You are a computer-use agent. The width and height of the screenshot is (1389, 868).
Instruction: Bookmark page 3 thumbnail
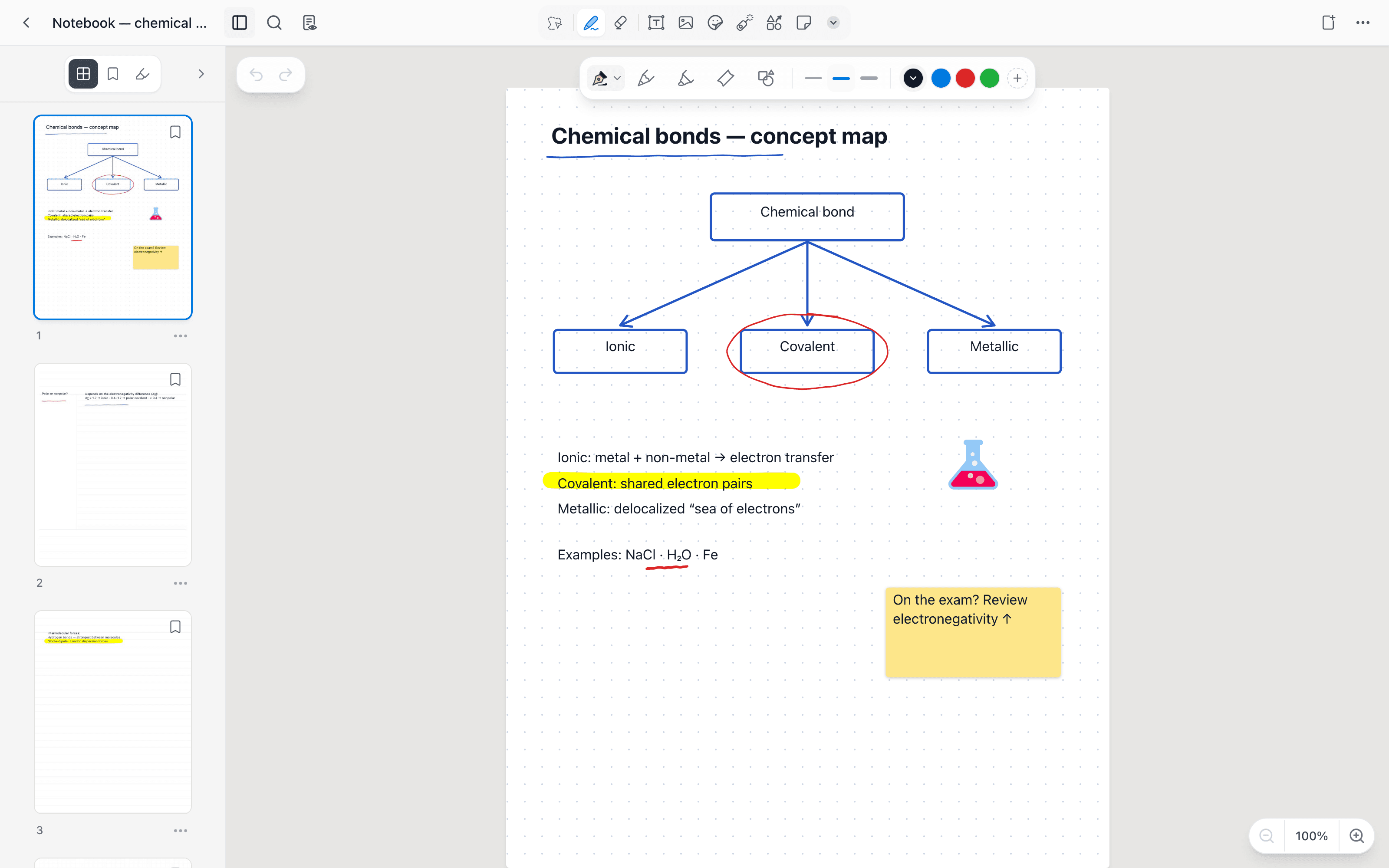pyautogui.click(x=175, y=627)
